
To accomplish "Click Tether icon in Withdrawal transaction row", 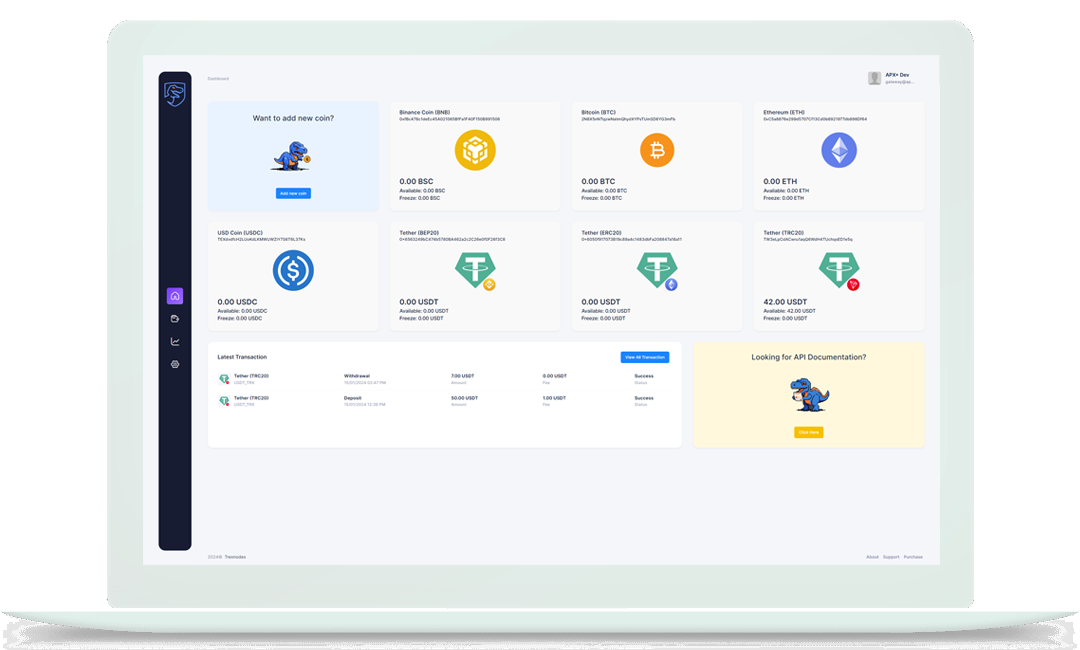I will click(x=224, y=379).
